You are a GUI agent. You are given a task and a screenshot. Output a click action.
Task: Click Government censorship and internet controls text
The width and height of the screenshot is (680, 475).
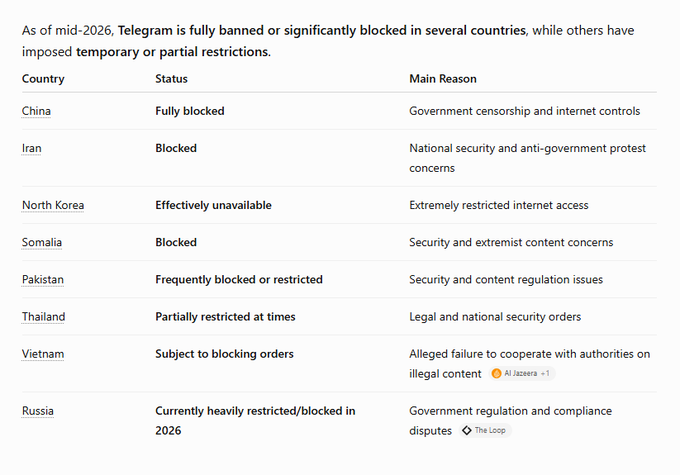(x=525, y=111)
